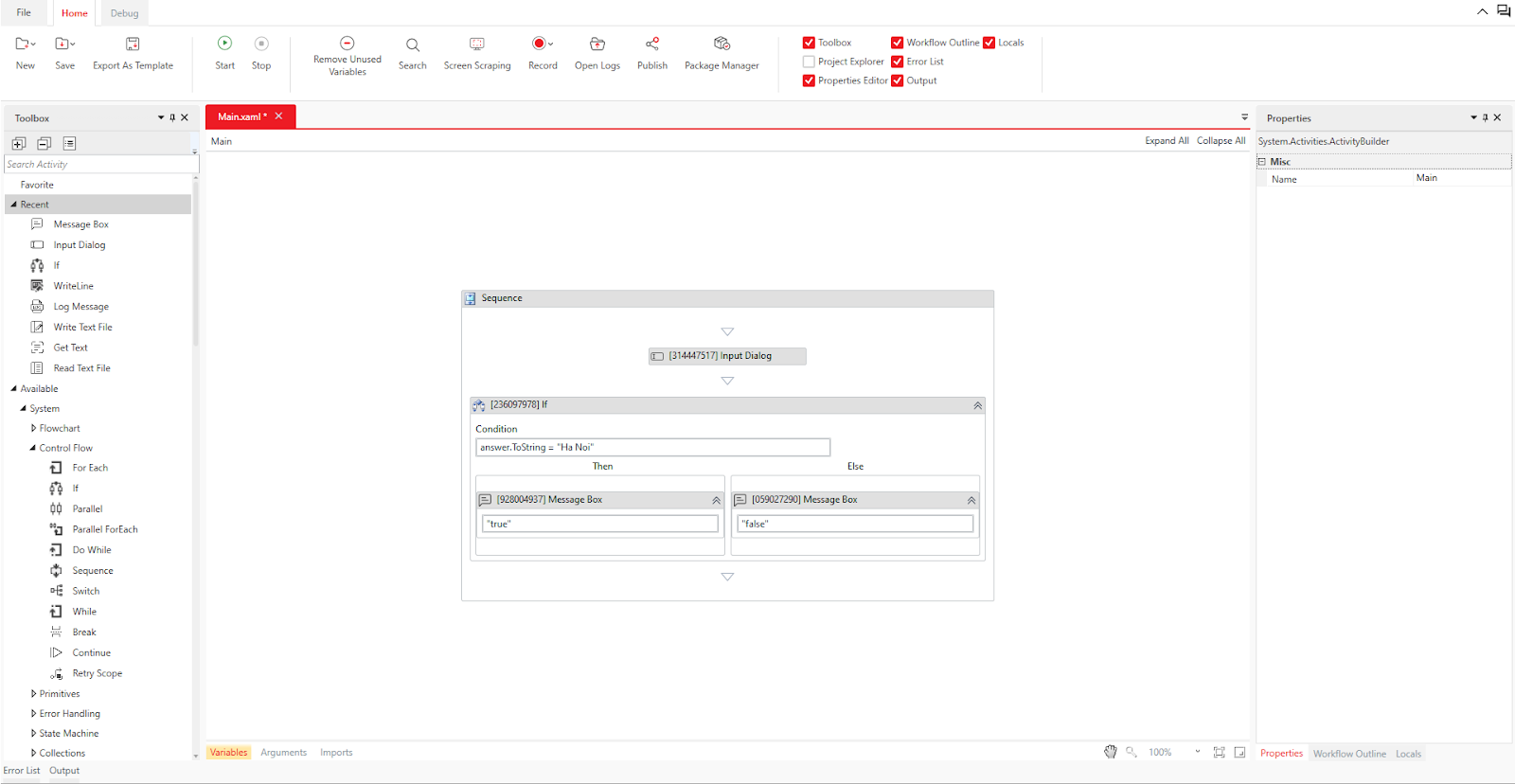This screenshot has width=1515, height=784.
Task: Select Parallel ForEach activity
Action: click(105, 529)
